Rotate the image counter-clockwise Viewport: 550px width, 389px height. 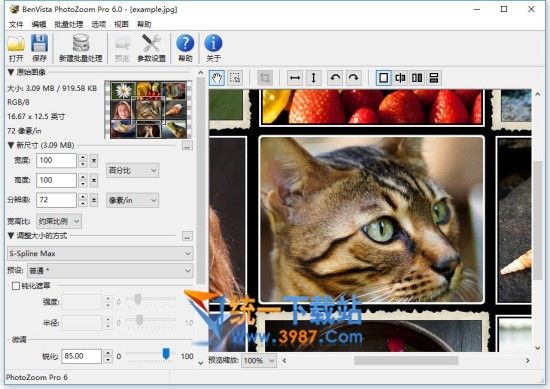click(x=335, y=78)
